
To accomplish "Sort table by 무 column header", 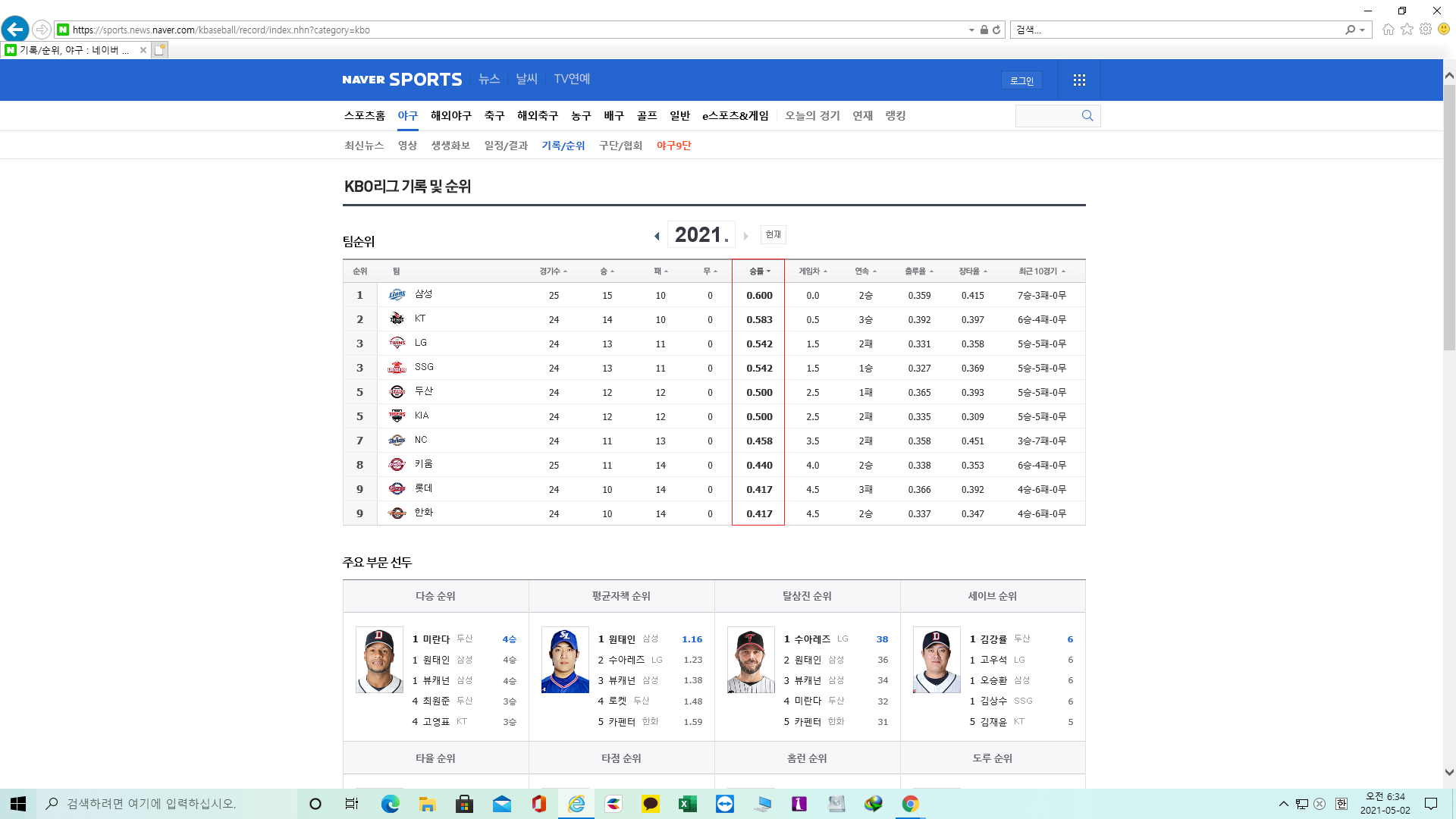I will tap(710, 271).
